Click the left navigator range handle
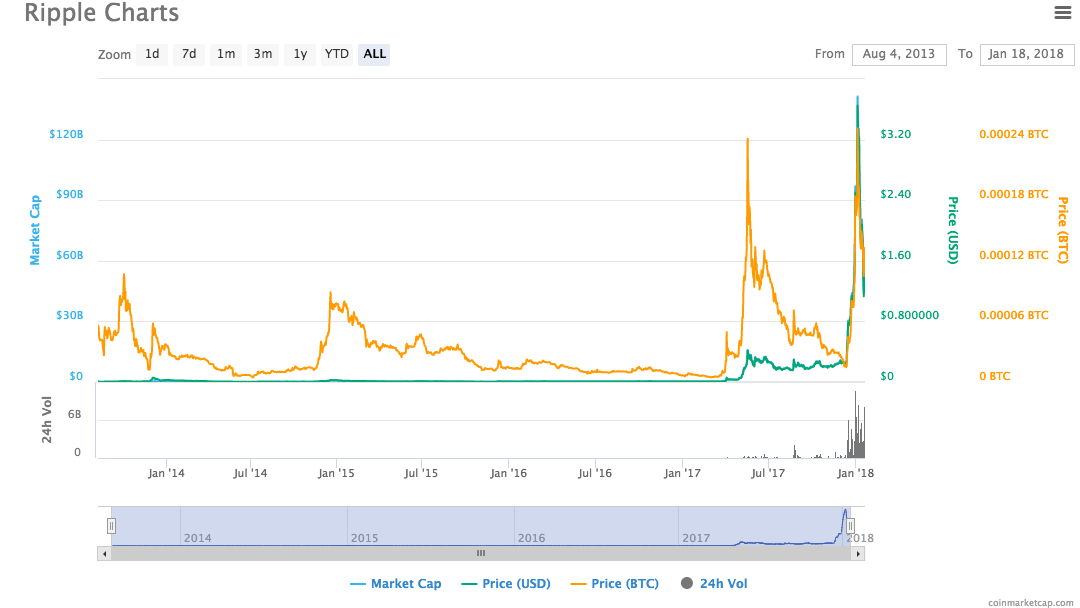The width and height of the screenshot is (1080, 608). 111,526
